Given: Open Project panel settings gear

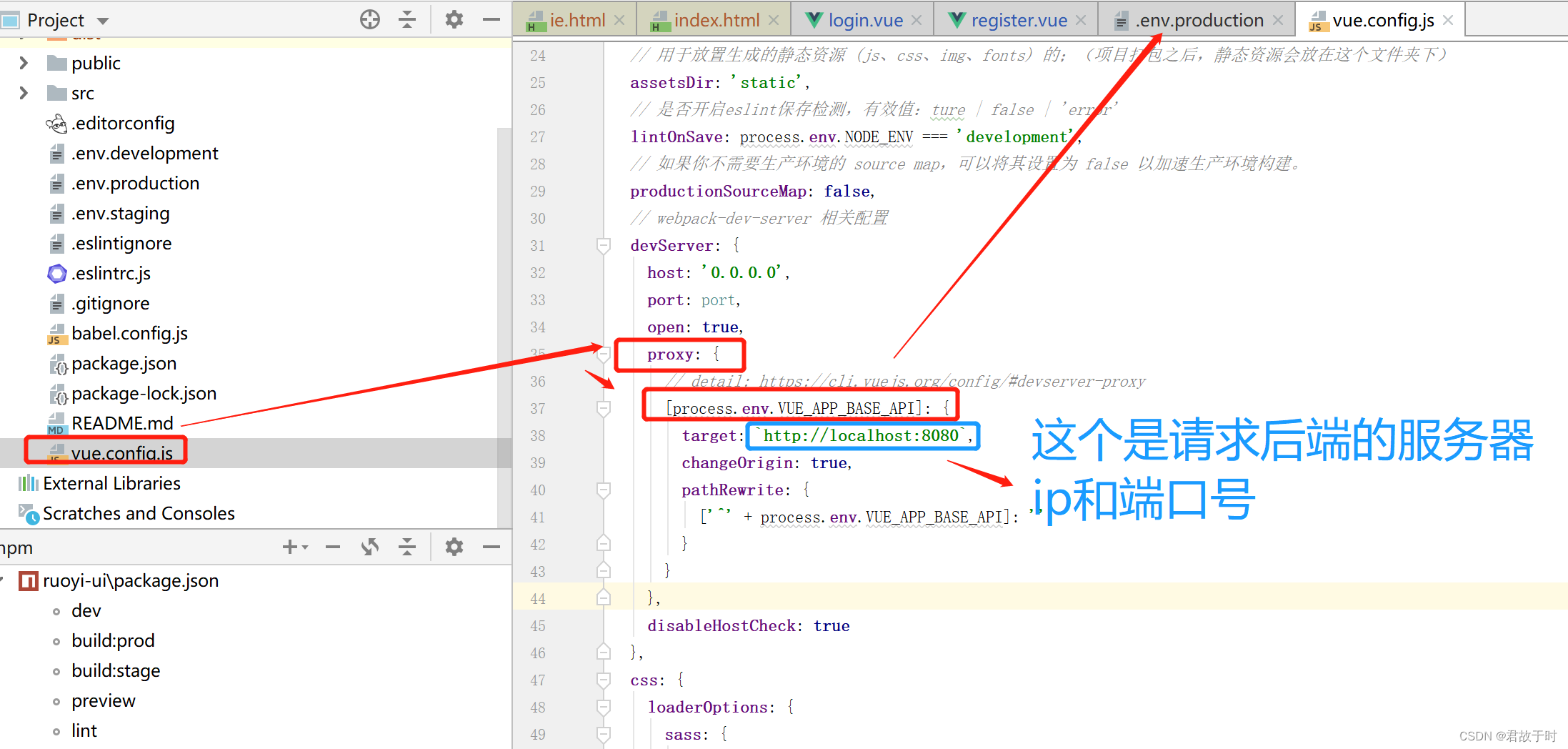Looking at the screenshot, I should click(x=454, y=19).
